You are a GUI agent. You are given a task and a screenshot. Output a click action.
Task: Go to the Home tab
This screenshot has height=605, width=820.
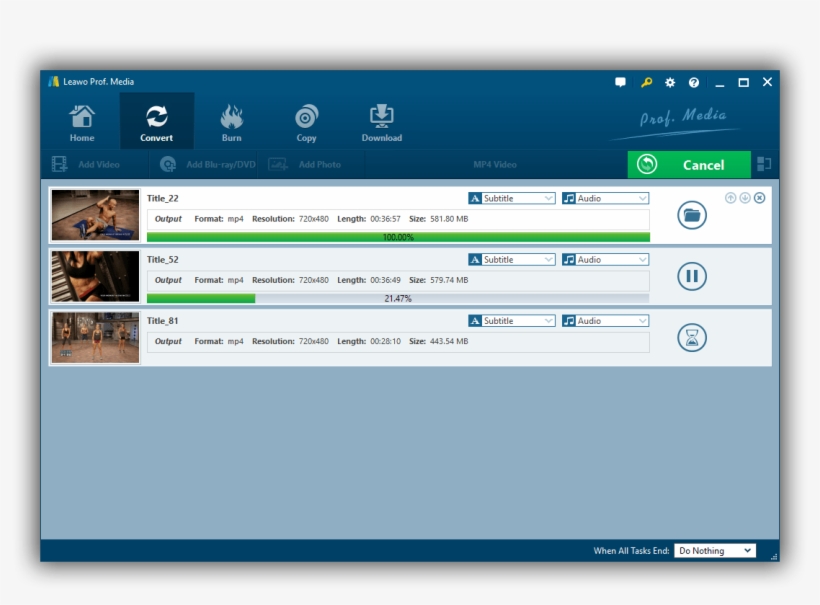pyautogui.click(x=82, y=119)
